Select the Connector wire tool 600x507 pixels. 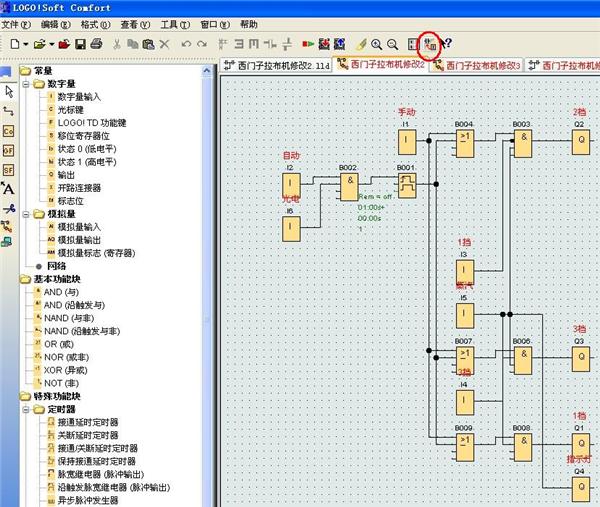coord(8,111)
